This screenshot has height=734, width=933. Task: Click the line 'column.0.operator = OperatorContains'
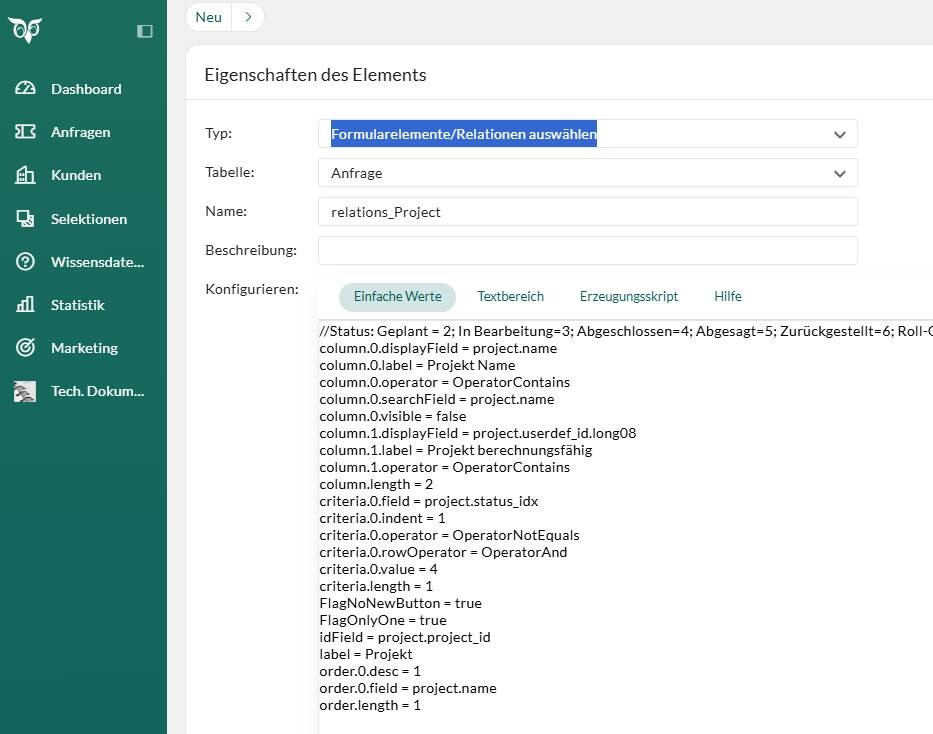click(x=444, y=382)
